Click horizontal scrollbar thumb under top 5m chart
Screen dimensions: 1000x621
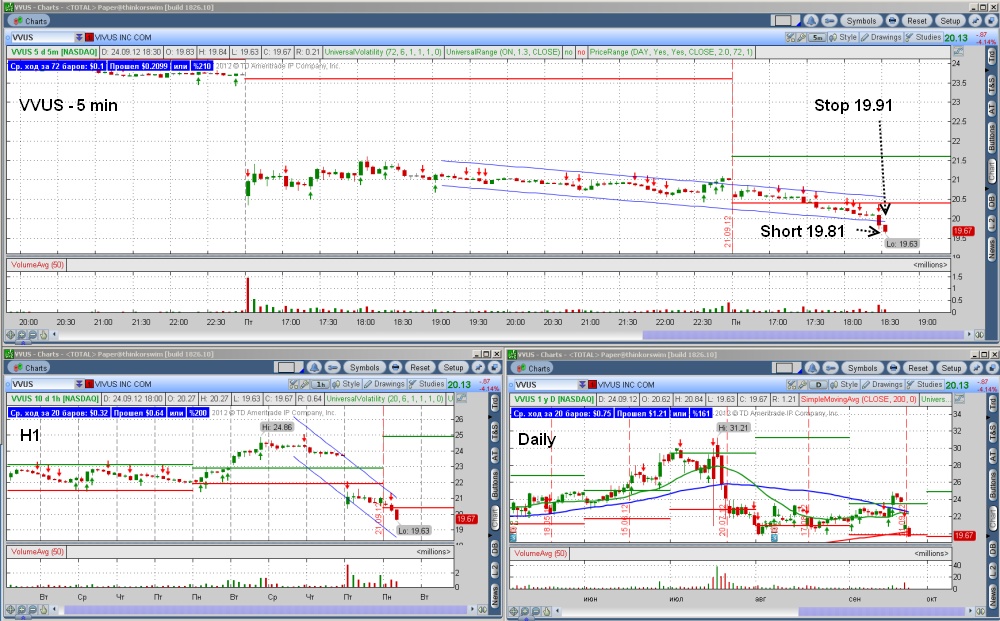pos(804,335)
